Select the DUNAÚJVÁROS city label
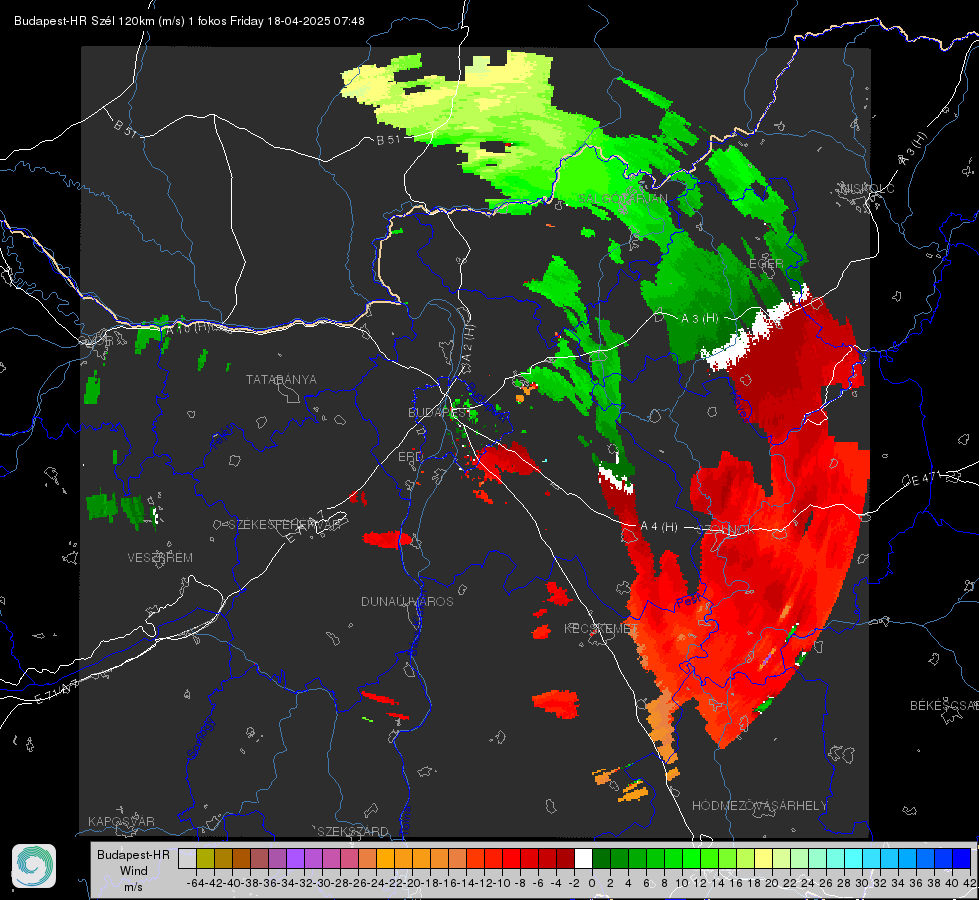The width and height of the screenshot is (979, 900). pos(407,601)
